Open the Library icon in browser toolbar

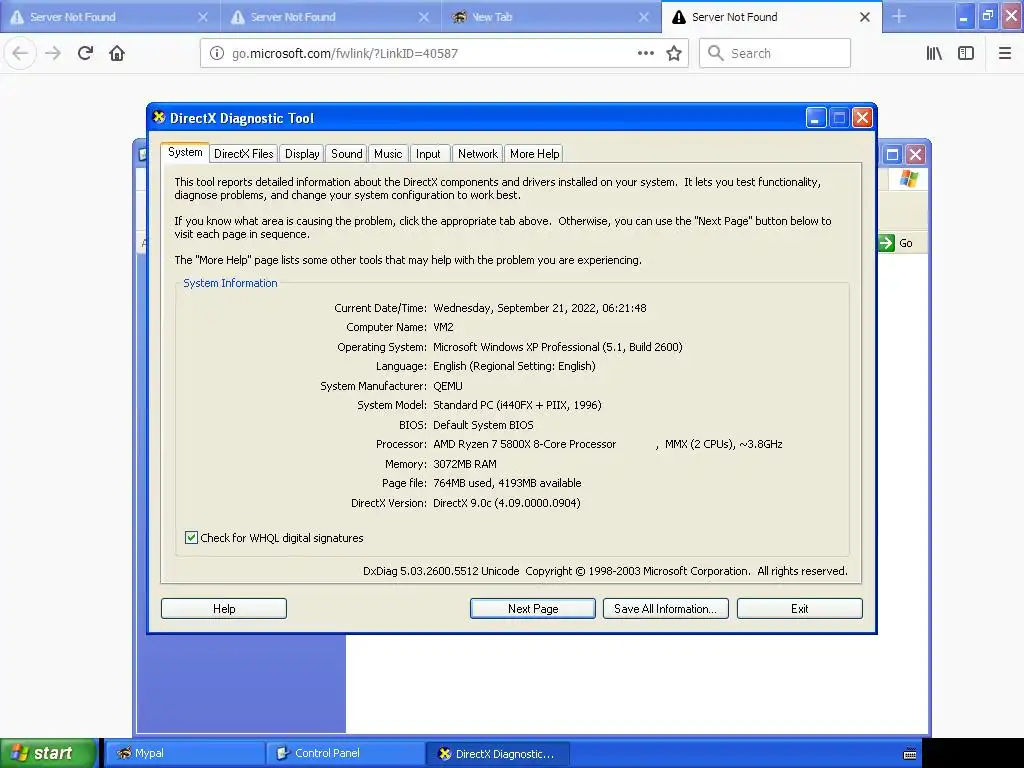[x=934, y=53]
